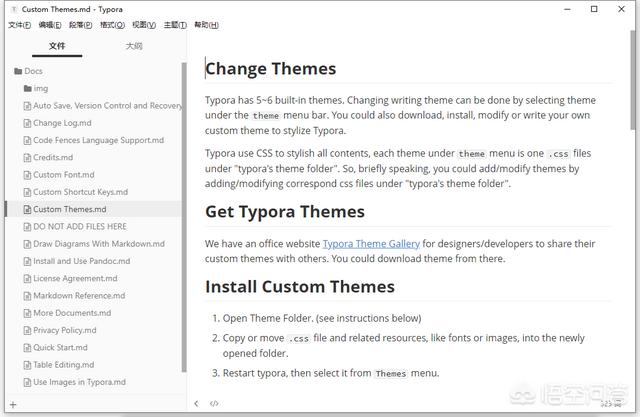Click file icon beside Custom Font.md

(x=27, y=175)
